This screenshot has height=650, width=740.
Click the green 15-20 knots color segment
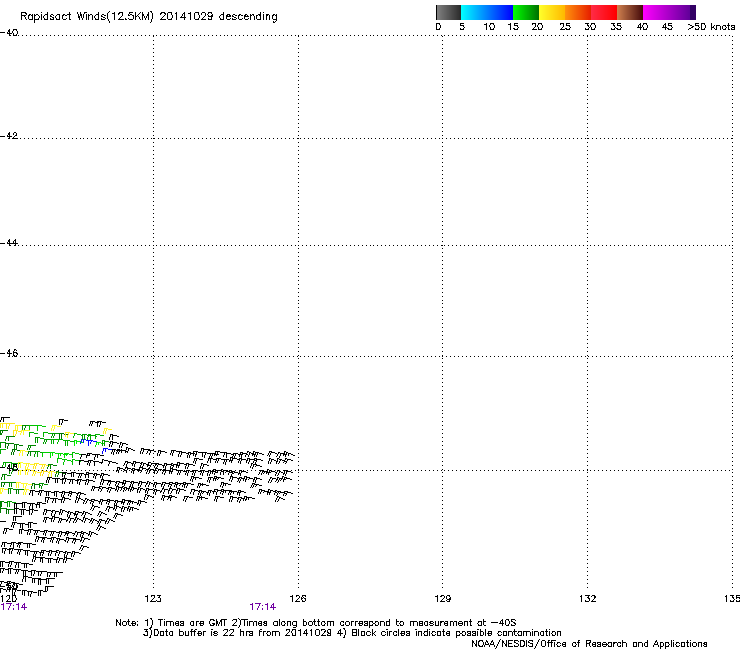pos(526,12)
